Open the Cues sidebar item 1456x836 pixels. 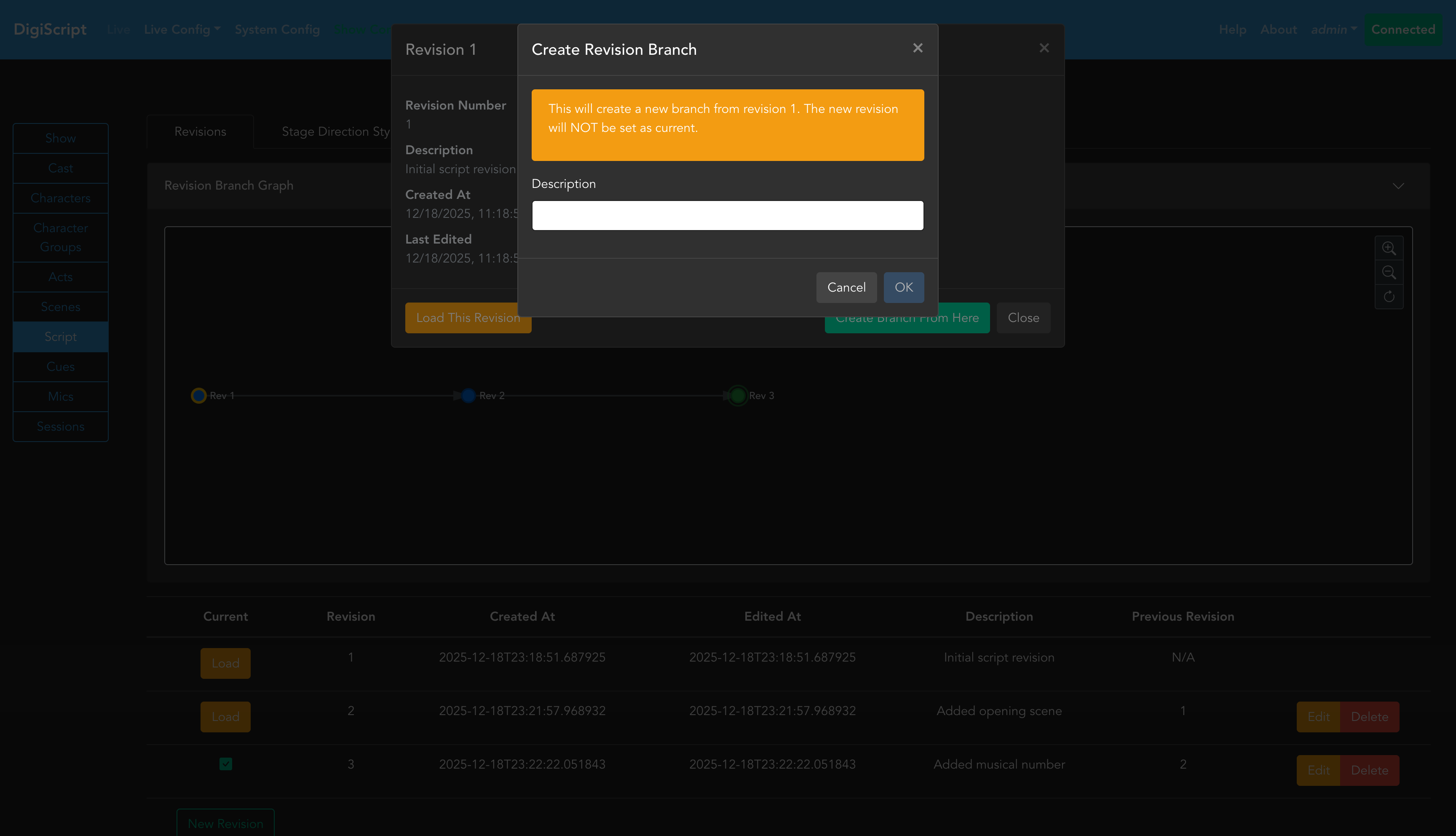[x=60, y=366]
